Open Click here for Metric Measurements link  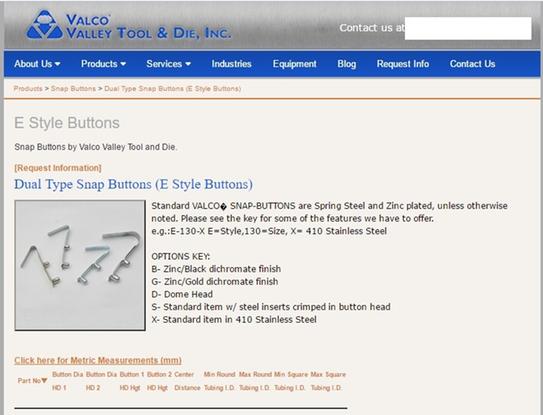[98, 360]
